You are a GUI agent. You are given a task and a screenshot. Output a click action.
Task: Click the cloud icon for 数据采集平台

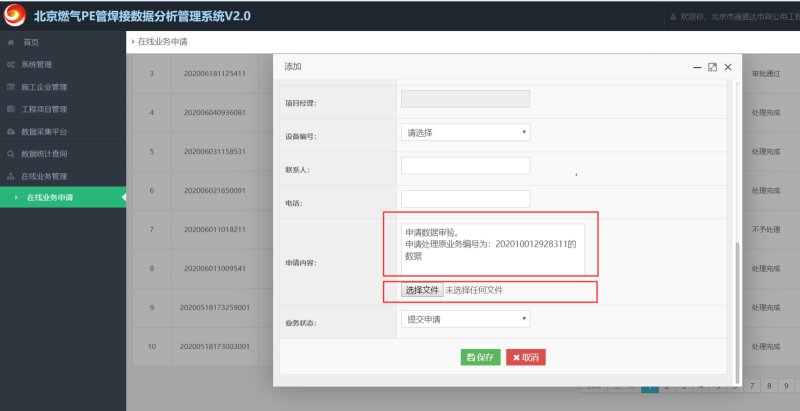10,131
